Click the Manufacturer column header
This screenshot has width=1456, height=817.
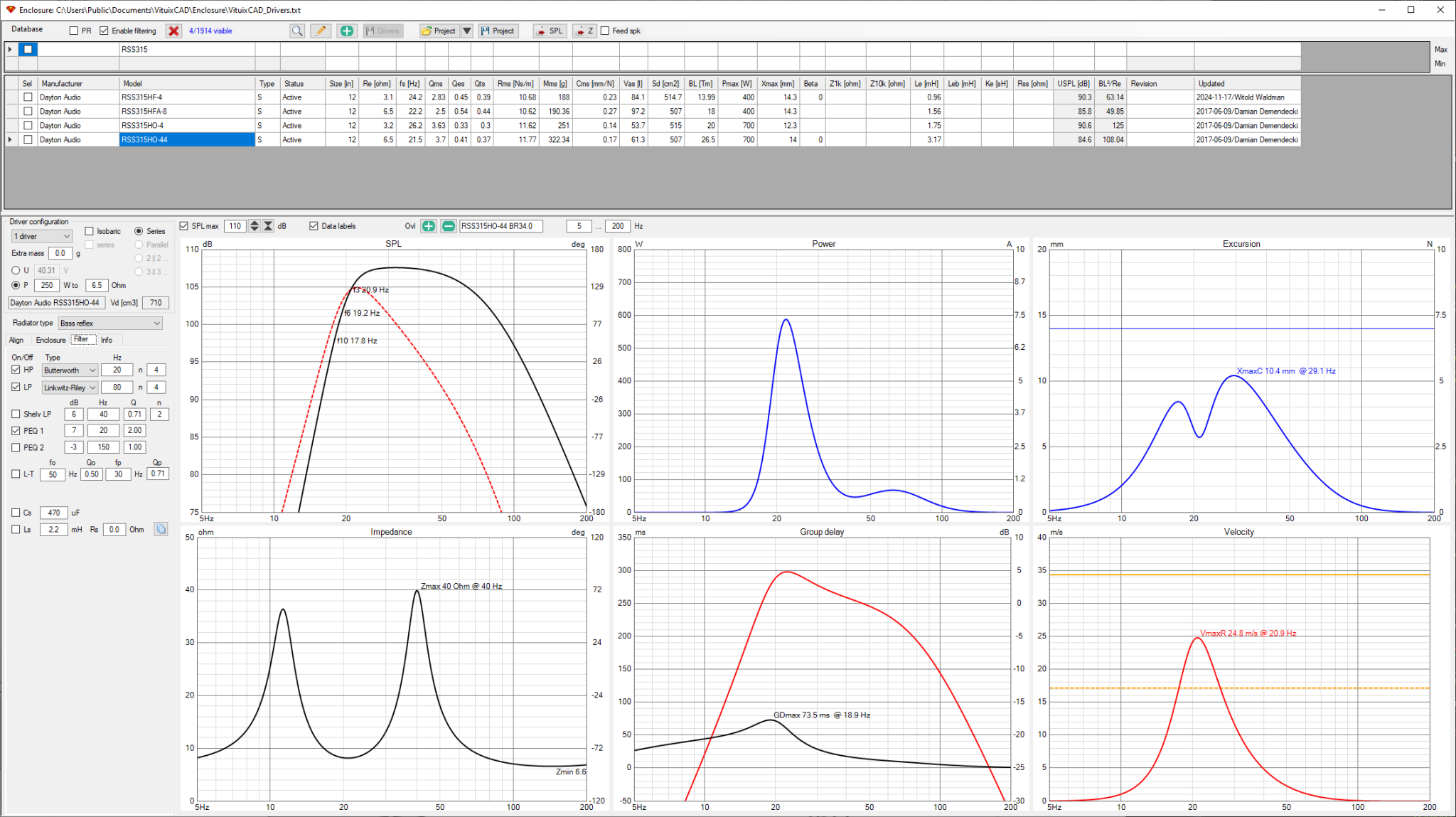coord(78,83)
